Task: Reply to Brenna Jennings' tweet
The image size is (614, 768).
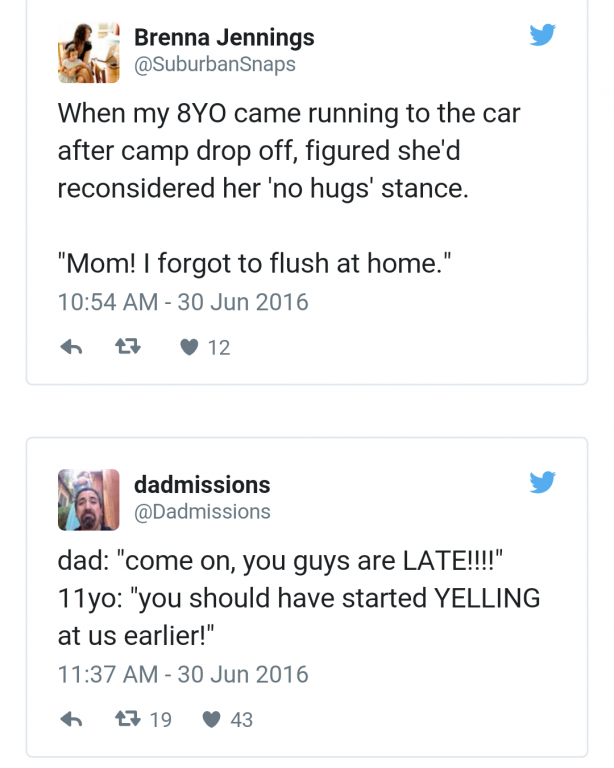Action: click(71, 348)
